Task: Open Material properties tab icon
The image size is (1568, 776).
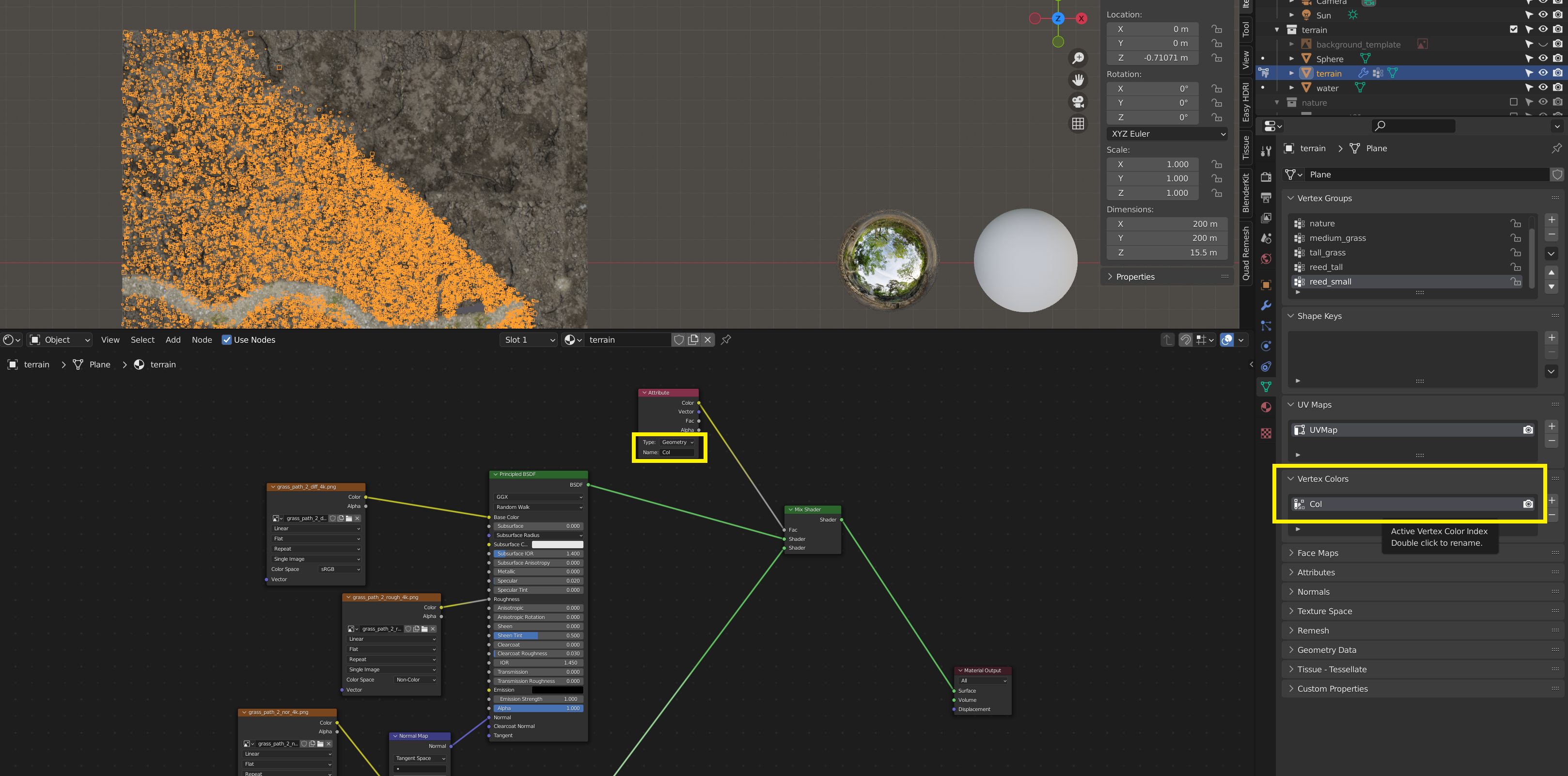Action: point(1266,407)
